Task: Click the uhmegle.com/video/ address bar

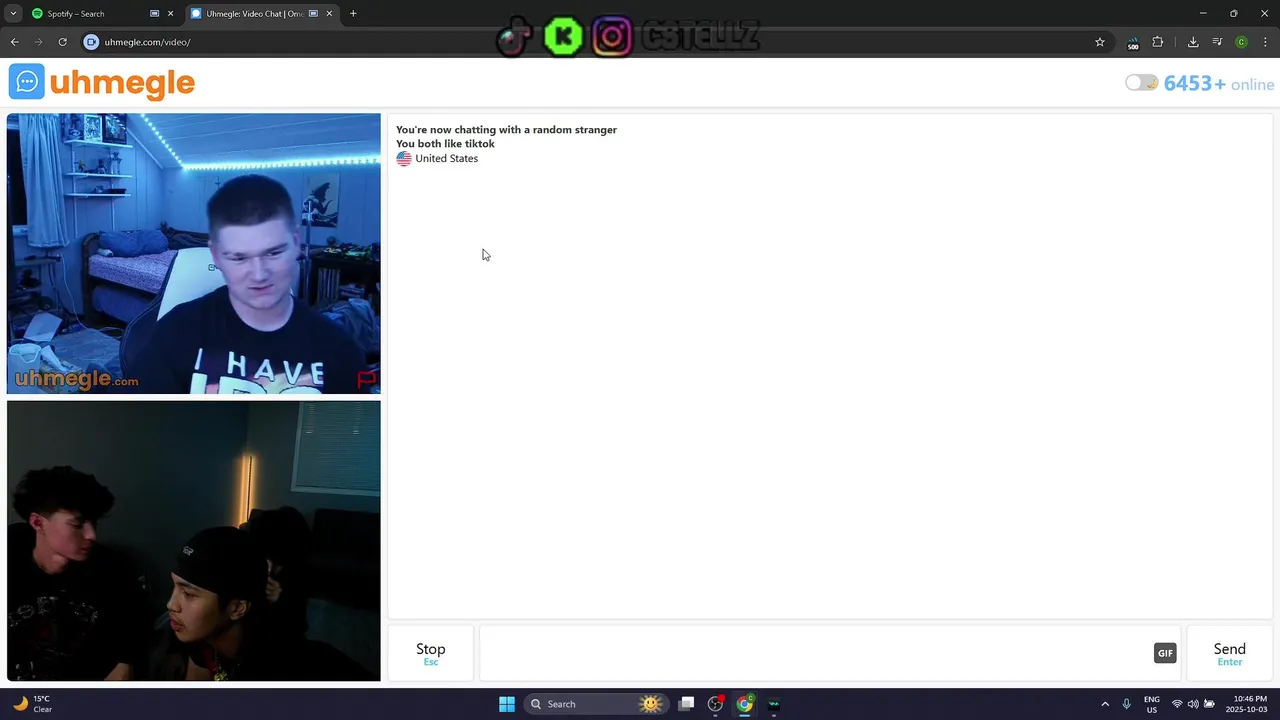Action: (x=590, y=42)
